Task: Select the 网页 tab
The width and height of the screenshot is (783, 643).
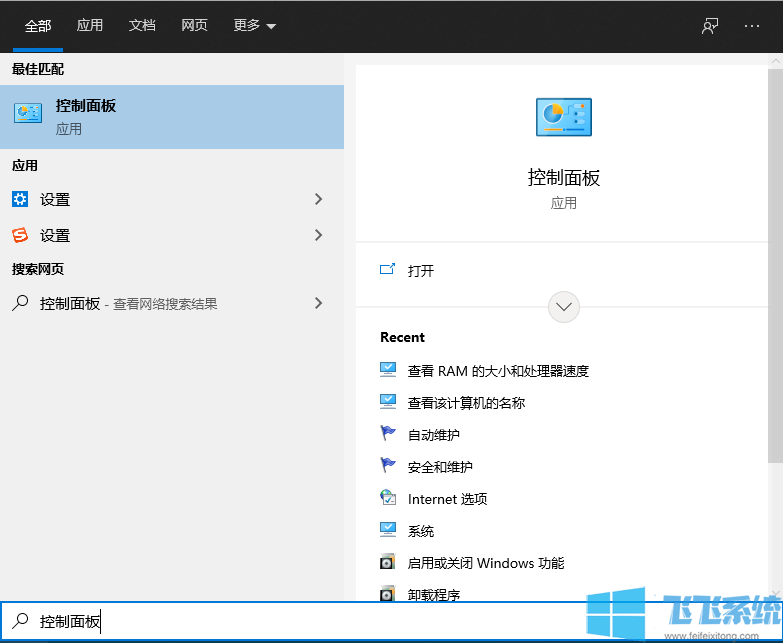Action: pyautogui.click(x=194, y=26)
